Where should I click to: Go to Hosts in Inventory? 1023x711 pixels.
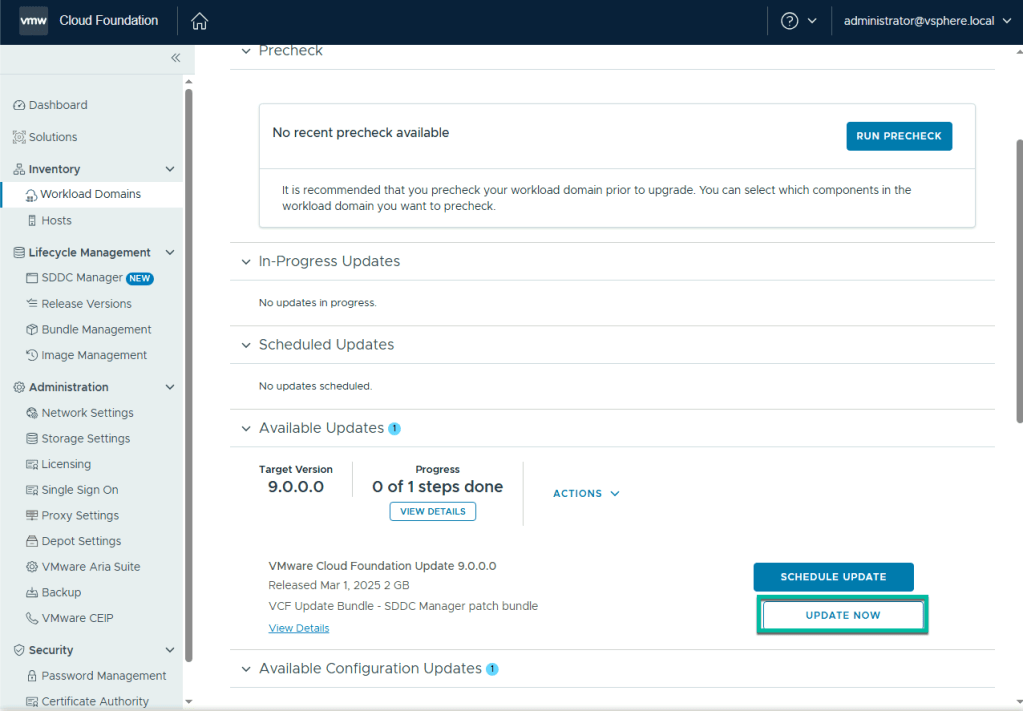tap(56, 220)
